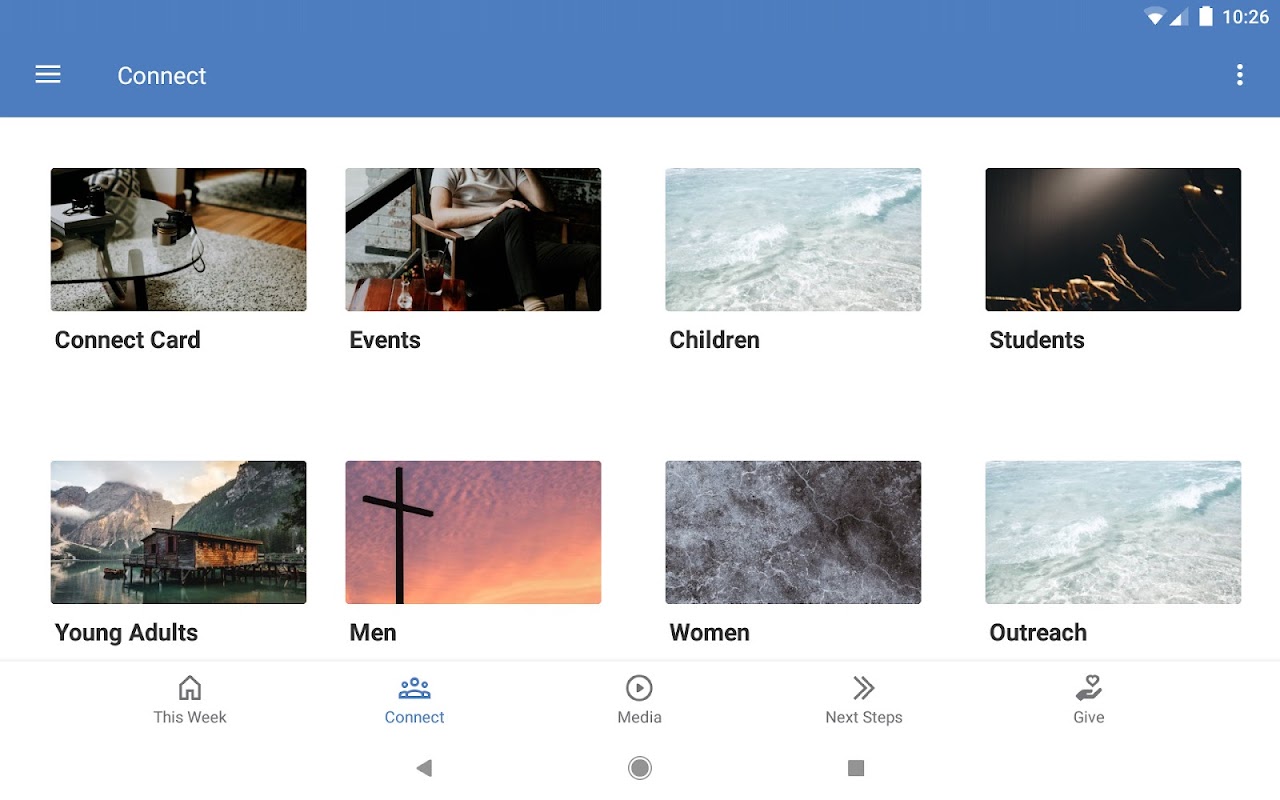
Task: Switch to the Next Steps tab label
Action: point(864,717)
